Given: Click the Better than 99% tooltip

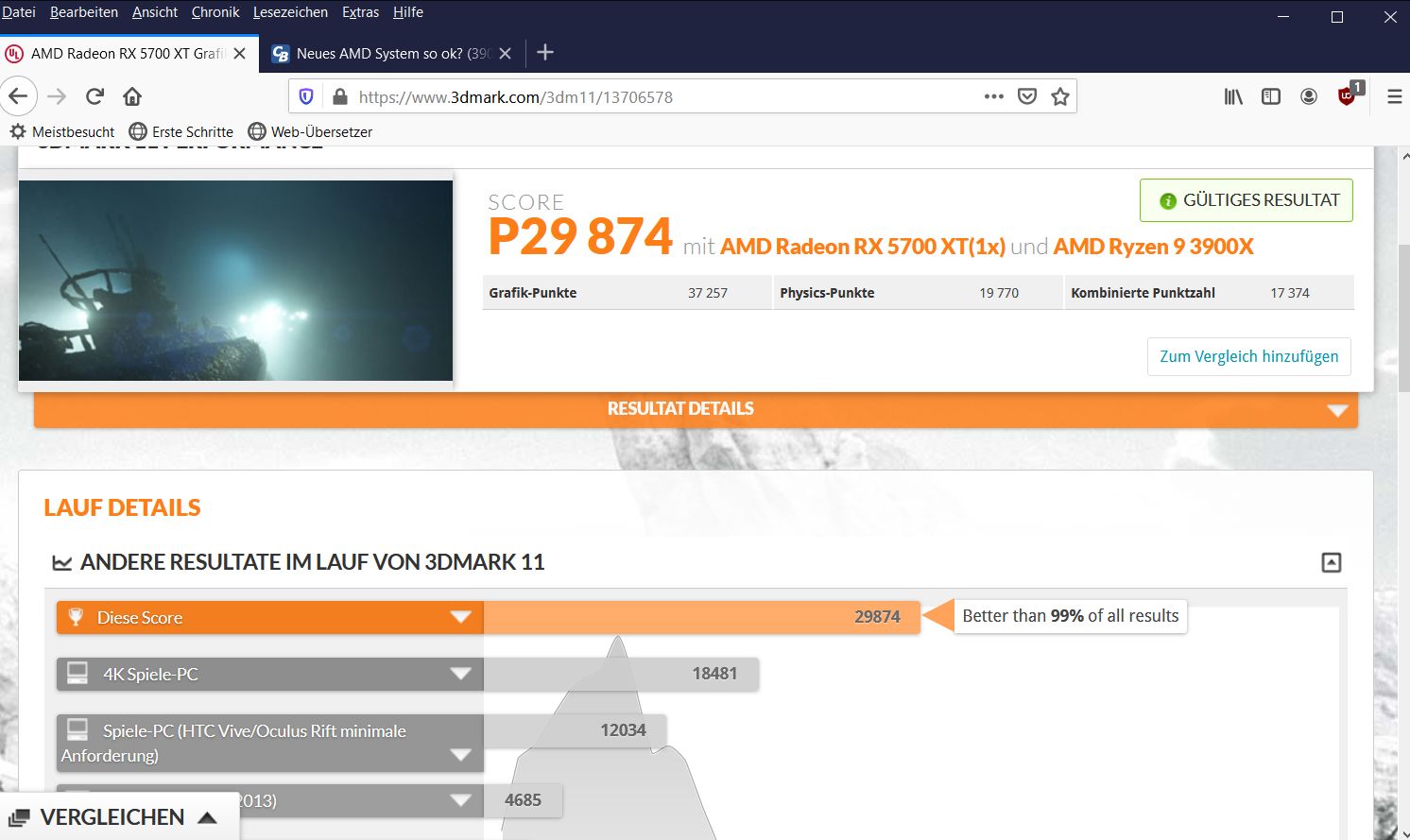Looking at the screenshot, I should coord(1071,616).
